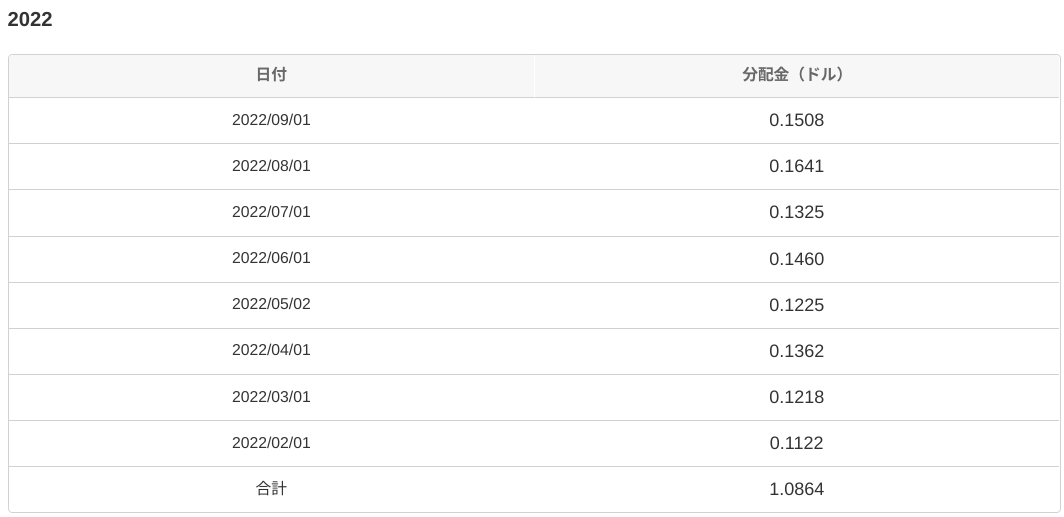Select the 0.1508 dividend value
Viewport: 1064px width, 517px height.
pos(796,121)
